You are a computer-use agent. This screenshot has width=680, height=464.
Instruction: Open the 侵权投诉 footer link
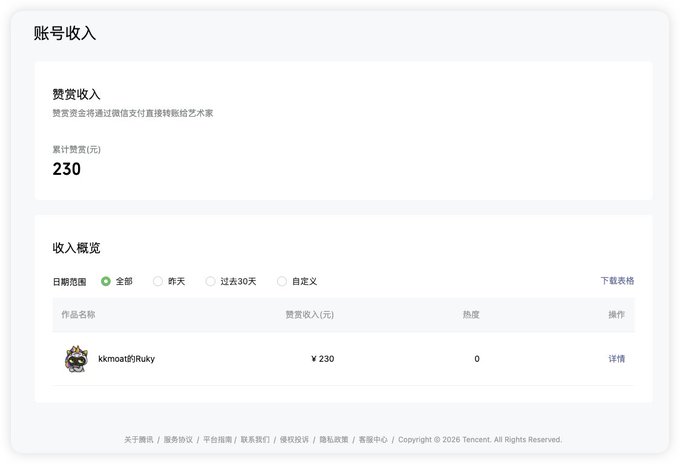tap(294, 440)
